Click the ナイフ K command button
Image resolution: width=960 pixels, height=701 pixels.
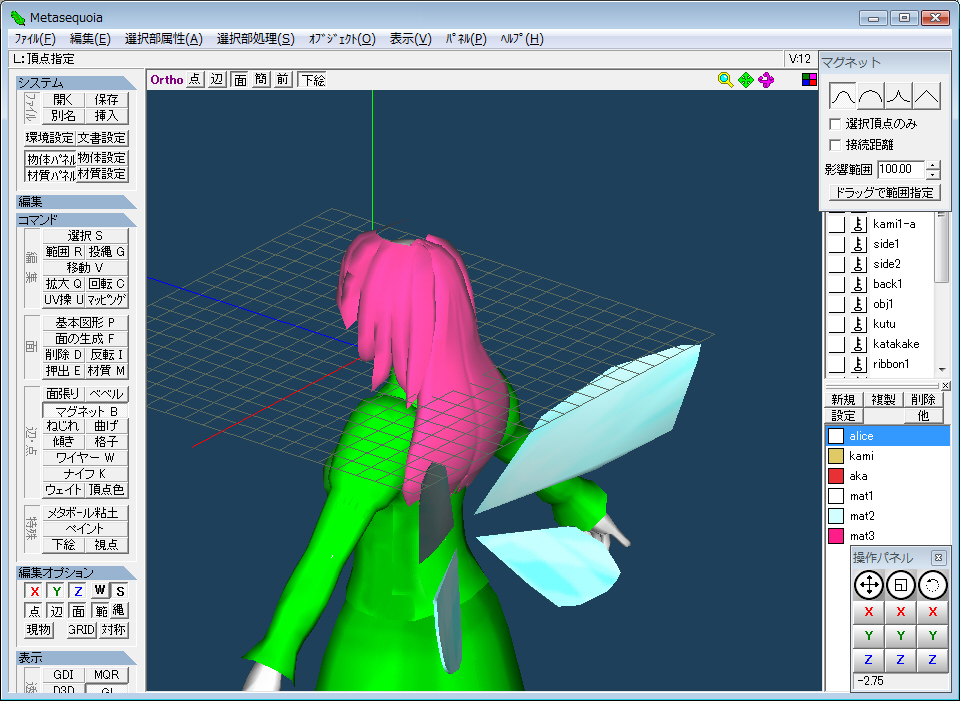pyautogui.click(x=85, y=474)
